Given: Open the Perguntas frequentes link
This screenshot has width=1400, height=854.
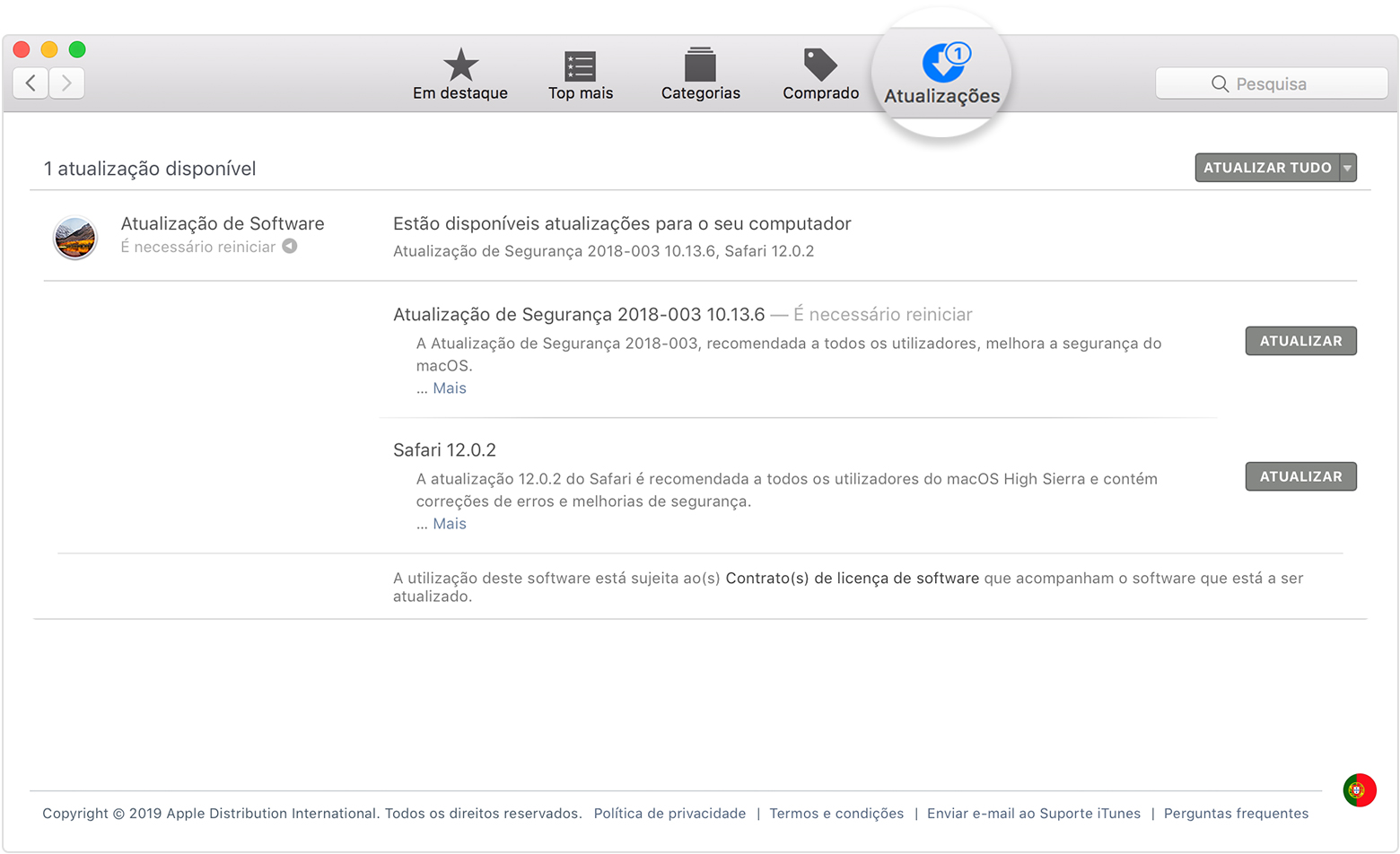Looking at the screenshot, I should [1235, 814].
